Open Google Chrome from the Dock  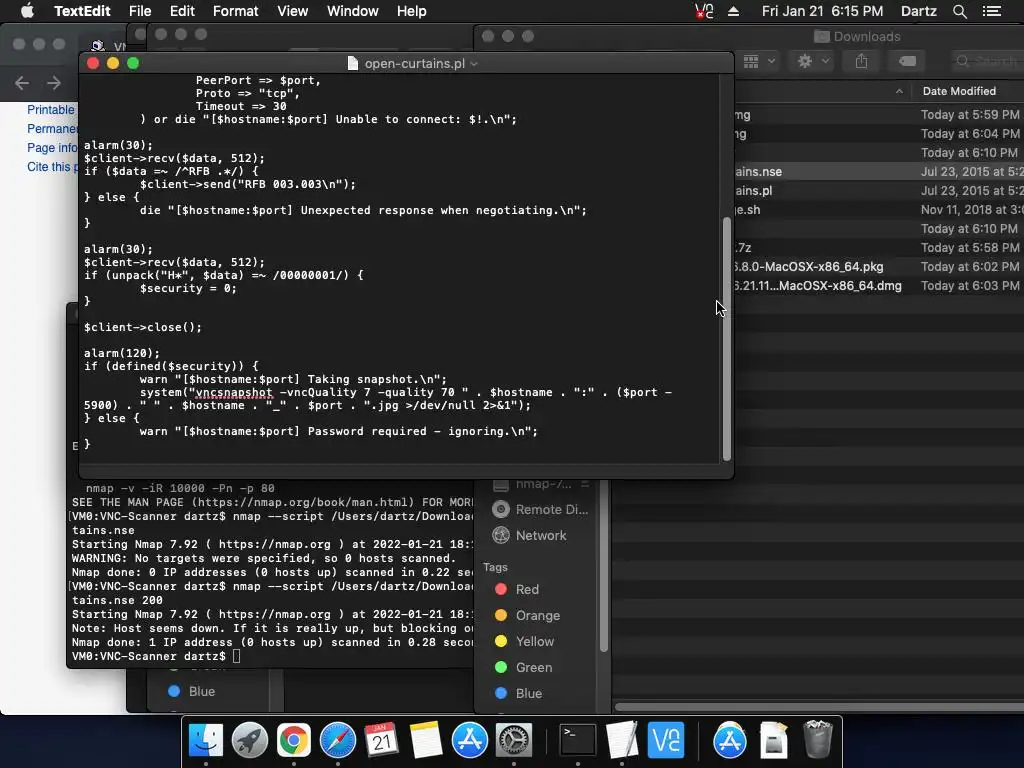point(294,740)
